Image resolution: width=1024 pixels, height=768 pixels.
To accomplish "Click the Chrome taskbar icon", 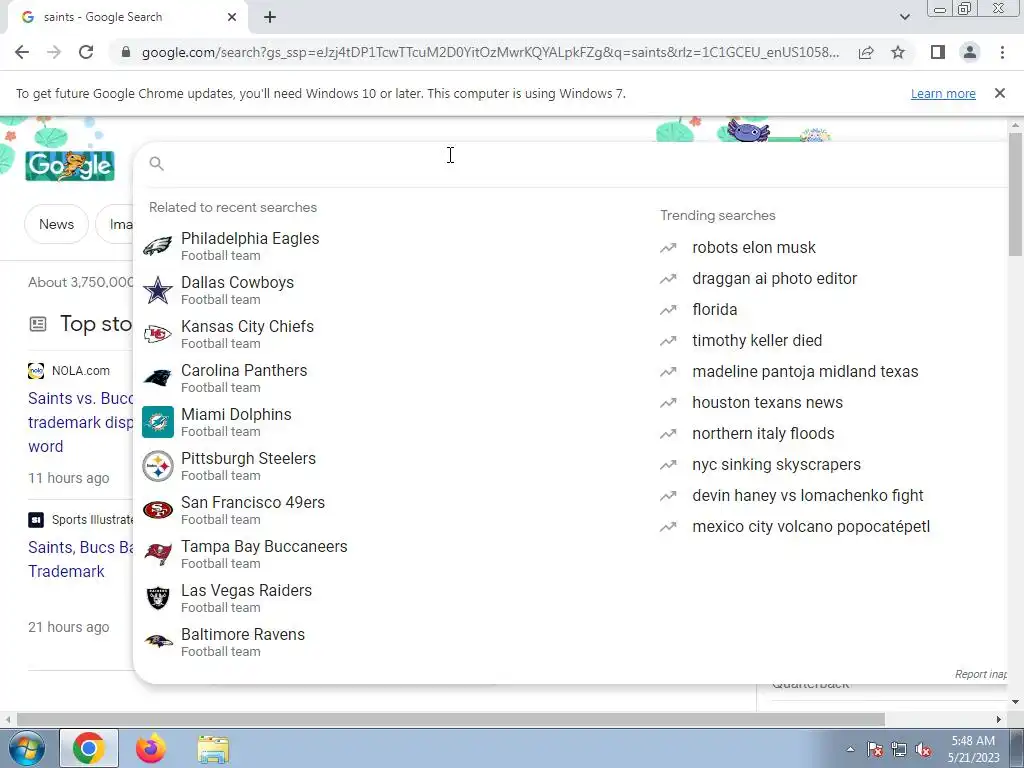I will click(89, 748).
